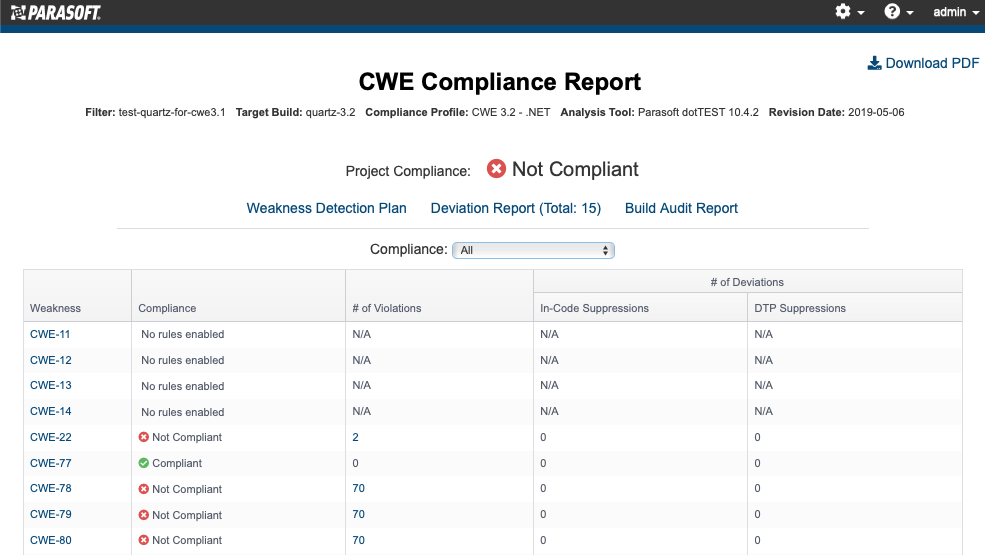Image resolution: width=985 pixels, height=555 pixels.
Task: Open the Build Audit Report link
Action: click(681, 208)
